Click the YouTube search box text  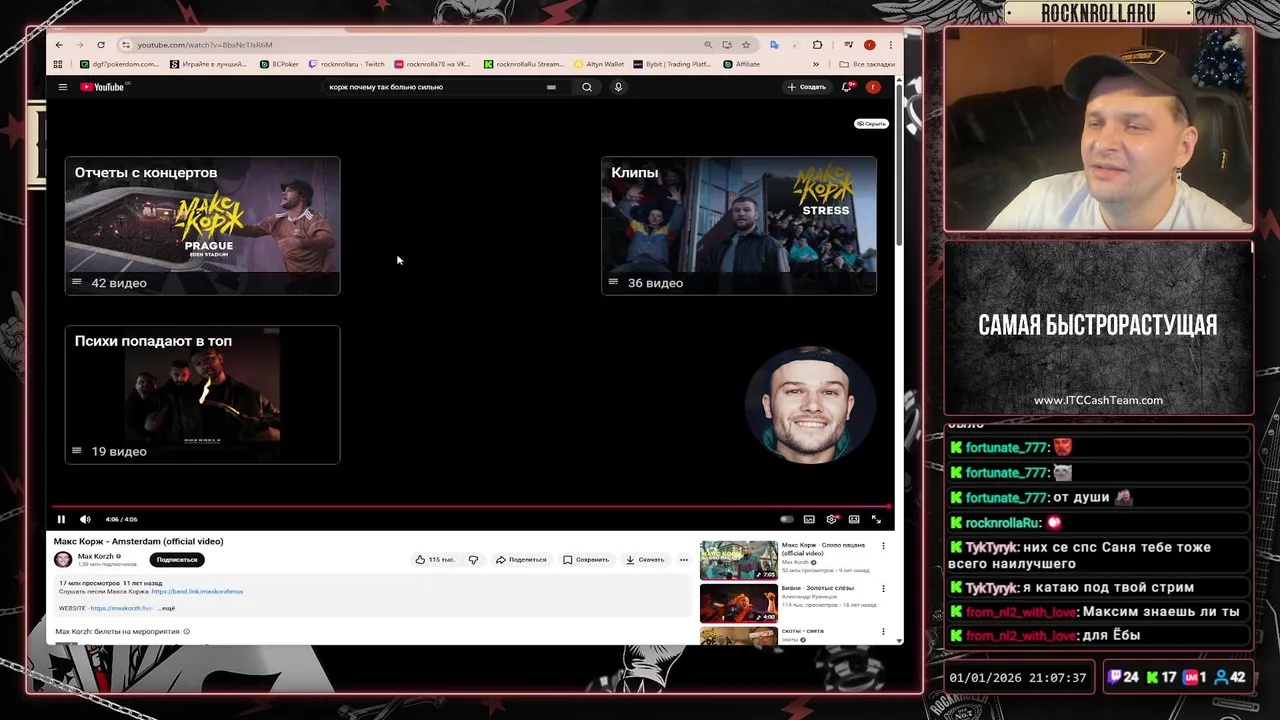(386, 87)
